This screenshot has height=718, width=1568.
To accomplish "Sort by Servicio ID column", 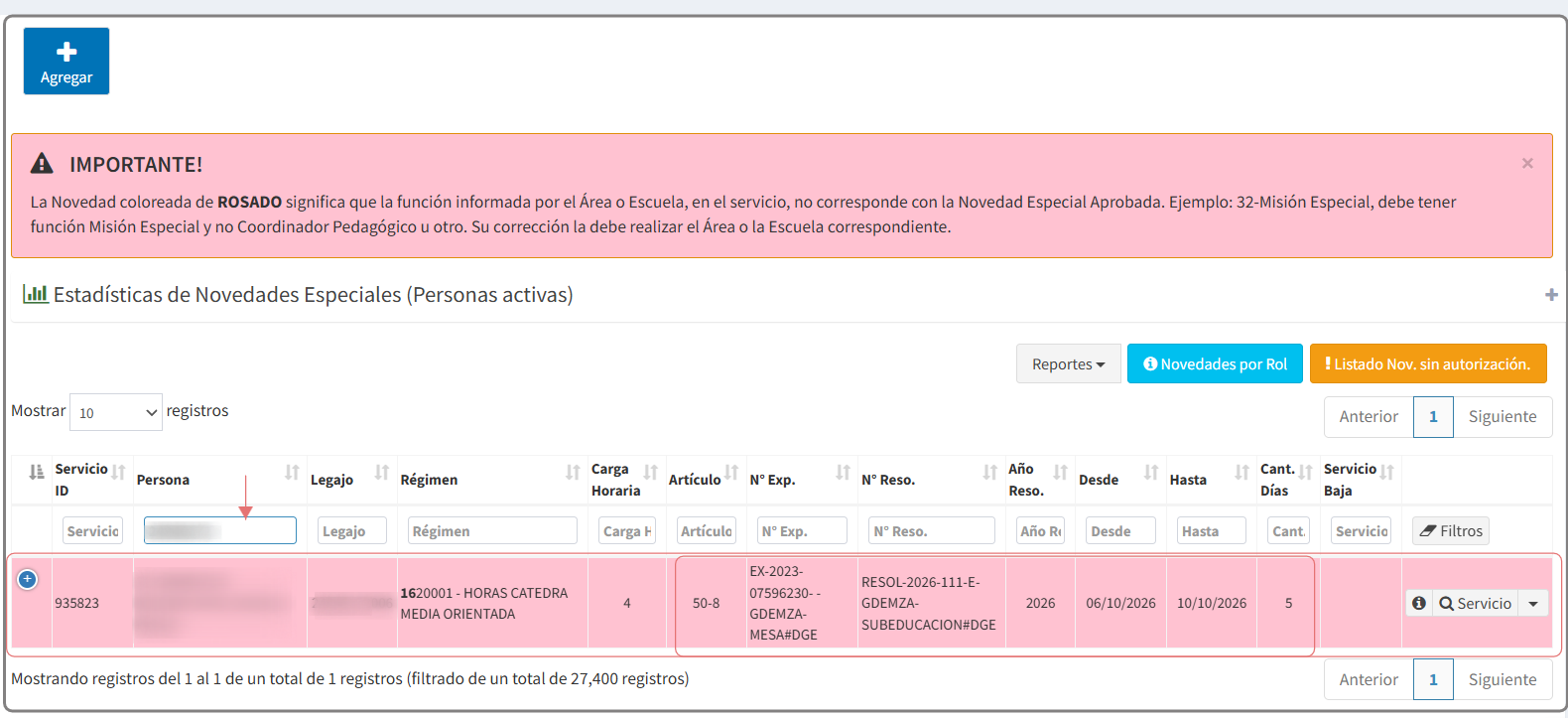I will click(x=90, y=480).
